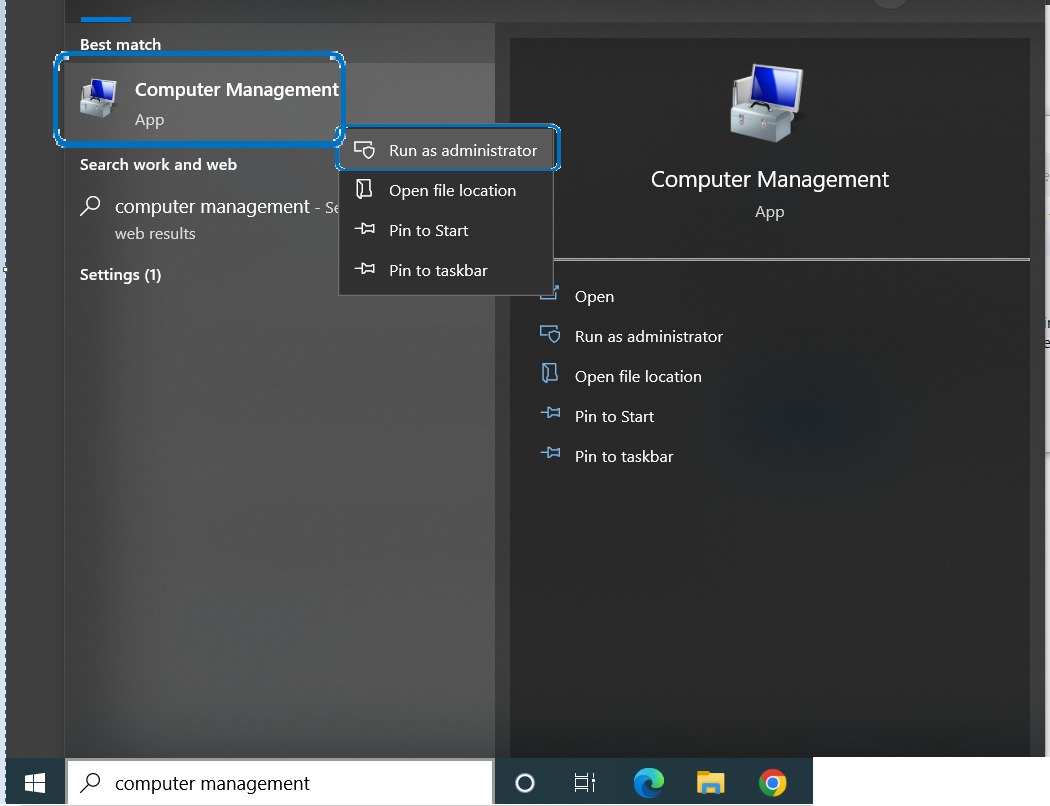Viewport: 1050px width, 806px height.
Task: Open File Explorer from the taskbar
Action: (710, 783)
